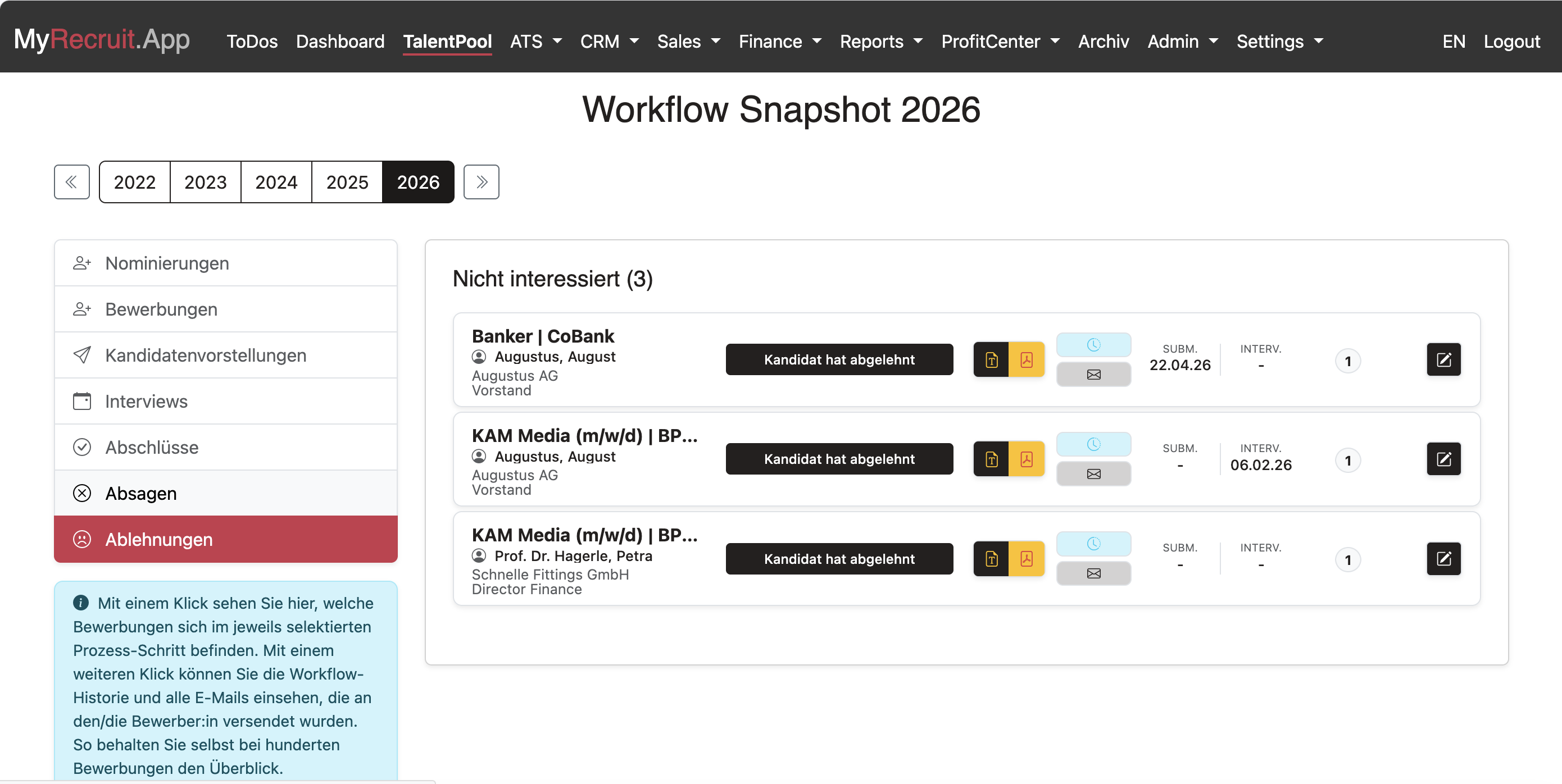This screenshot has width=1562, height=784.
Task: Click count badge 1 on Banker CoBank row
Action: 1347,362
